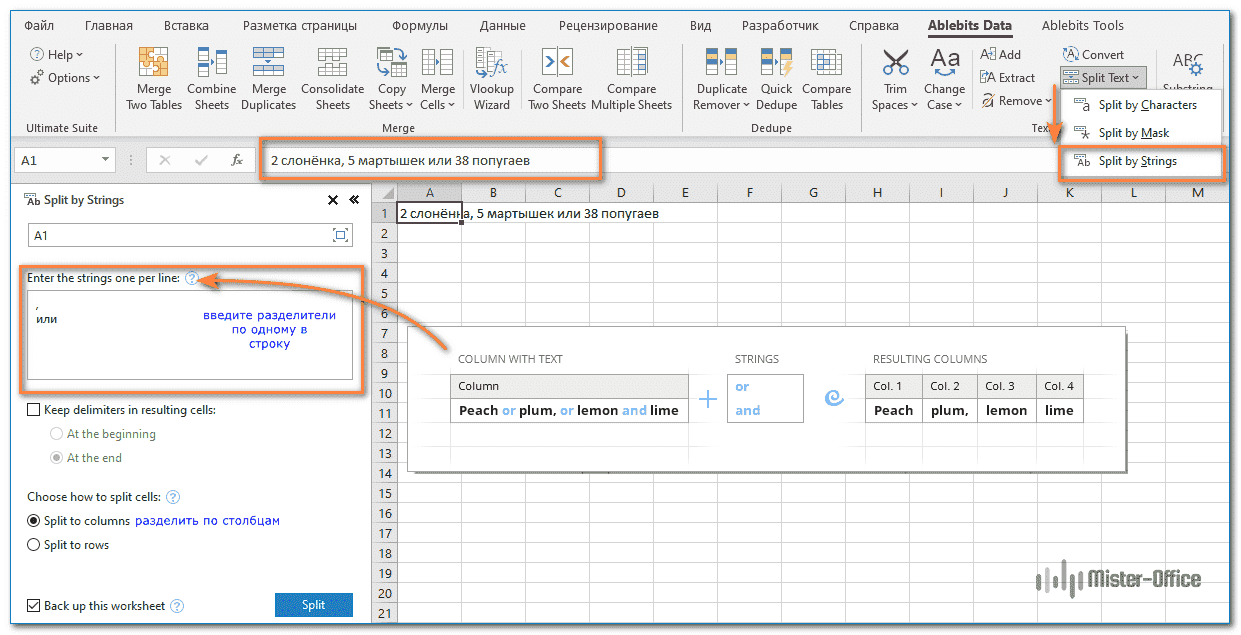Choose Split by Mask menu item
This screenshot has width=1241, height=635.
coord(1133,133)
